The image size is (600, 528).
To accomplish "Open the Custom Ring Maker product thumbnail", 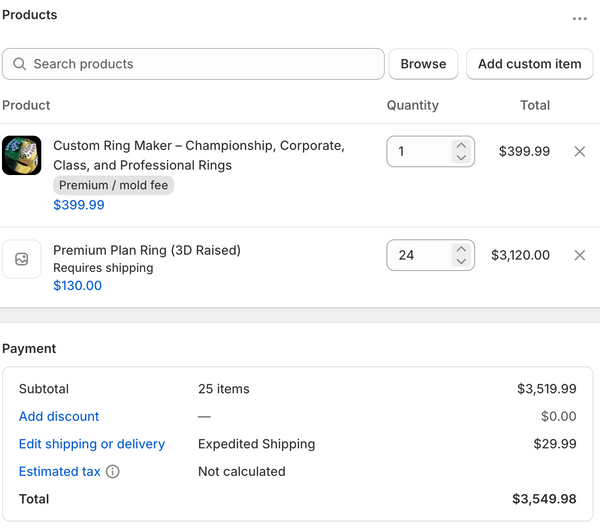I will point(21,155).
